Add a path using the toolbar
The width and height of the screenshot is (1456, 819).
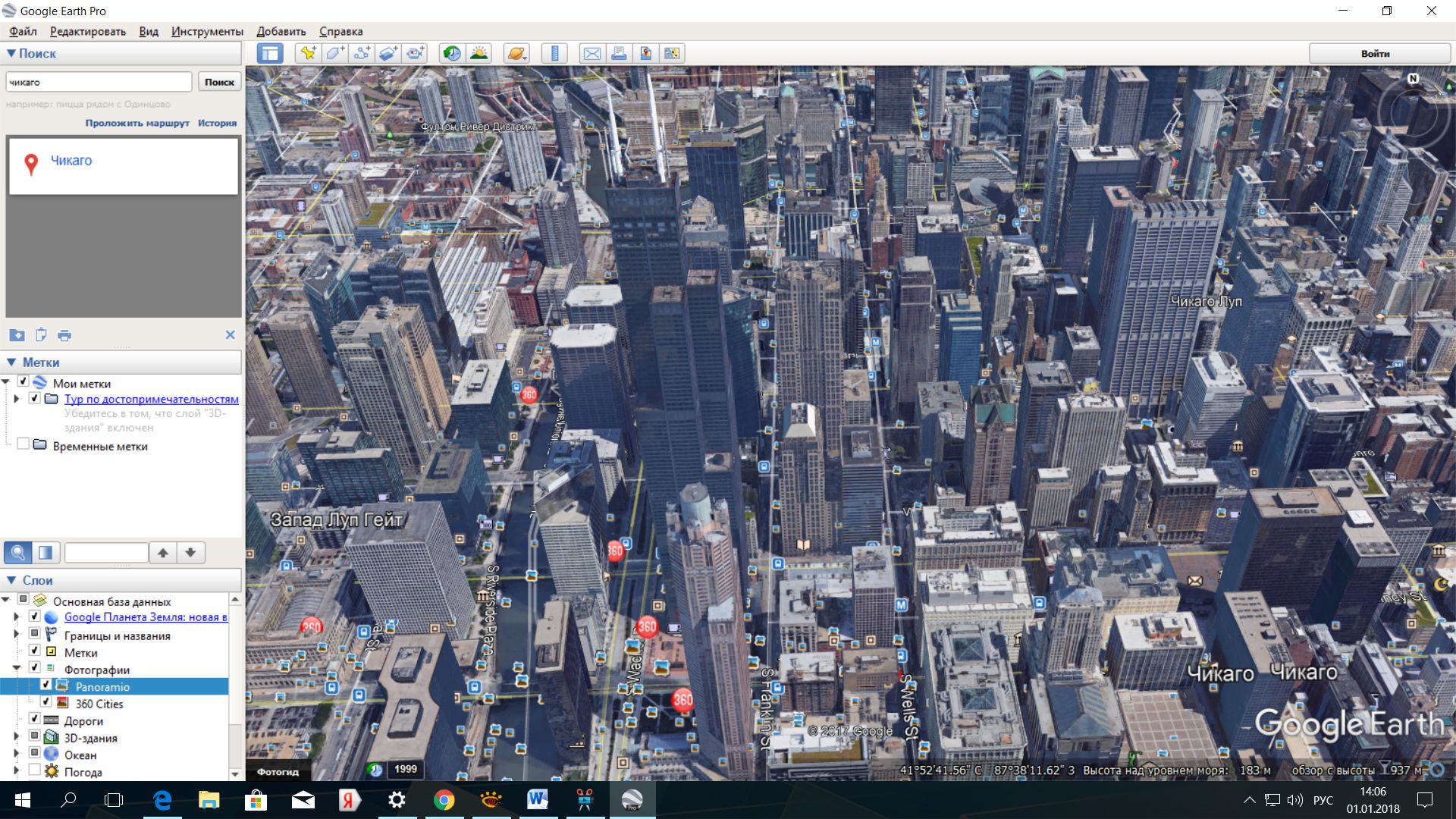[x=362, y=53]
